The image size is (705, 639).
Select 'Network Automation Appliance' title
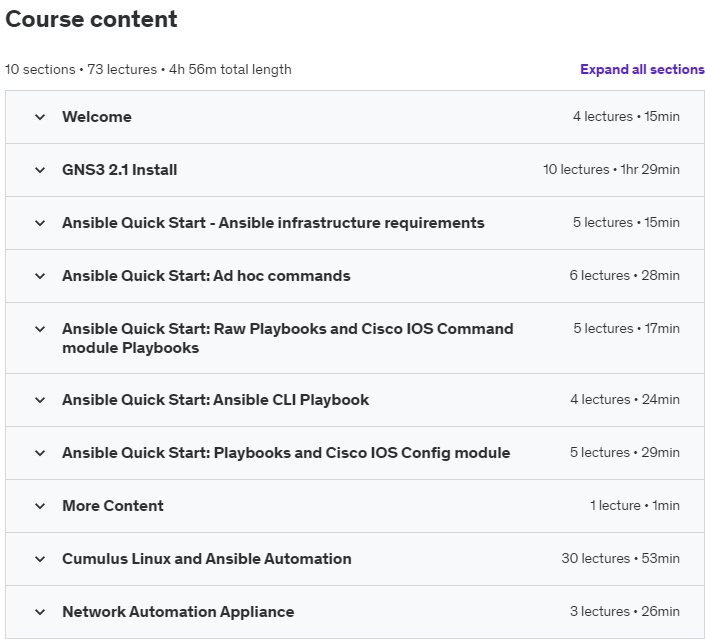(178, 612)
